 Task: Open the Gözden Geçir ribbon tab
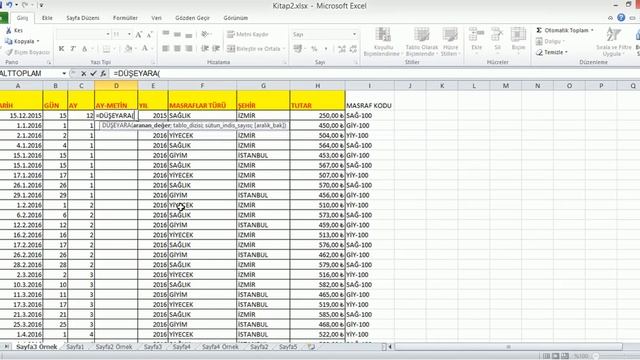tap(192, 18)
